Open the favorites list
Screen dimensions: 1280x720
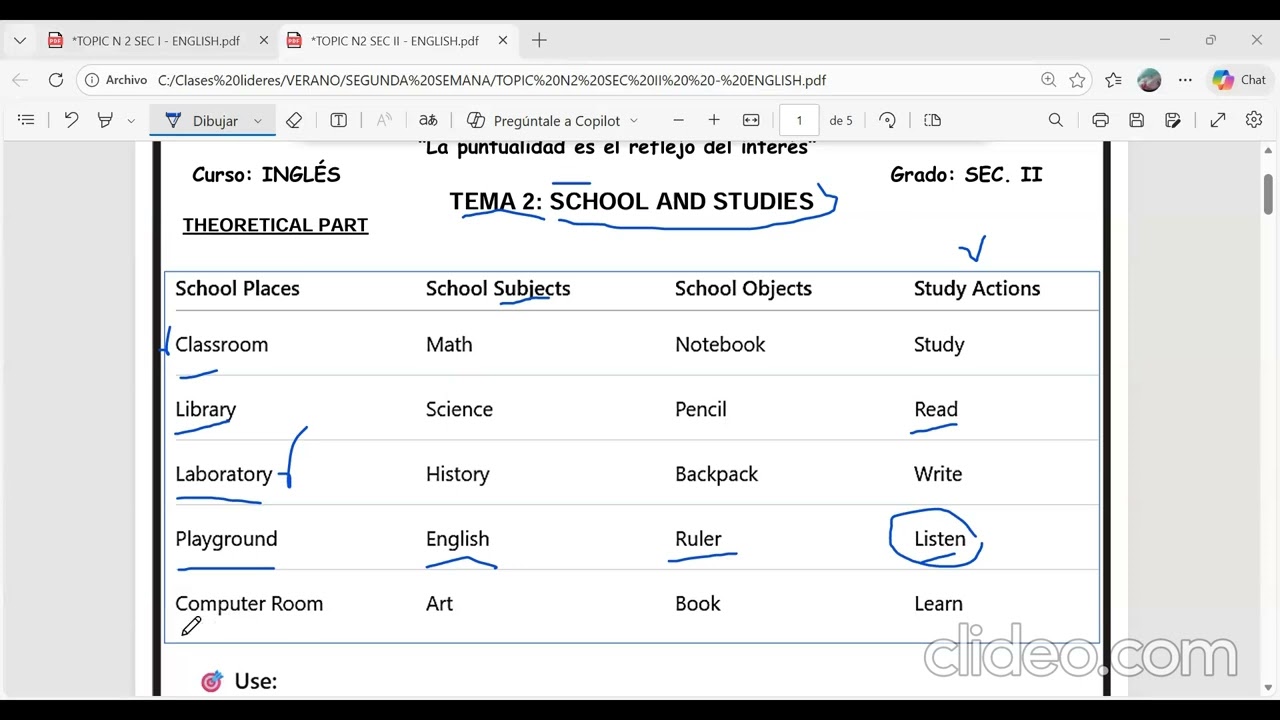(x=1114, y=80)
